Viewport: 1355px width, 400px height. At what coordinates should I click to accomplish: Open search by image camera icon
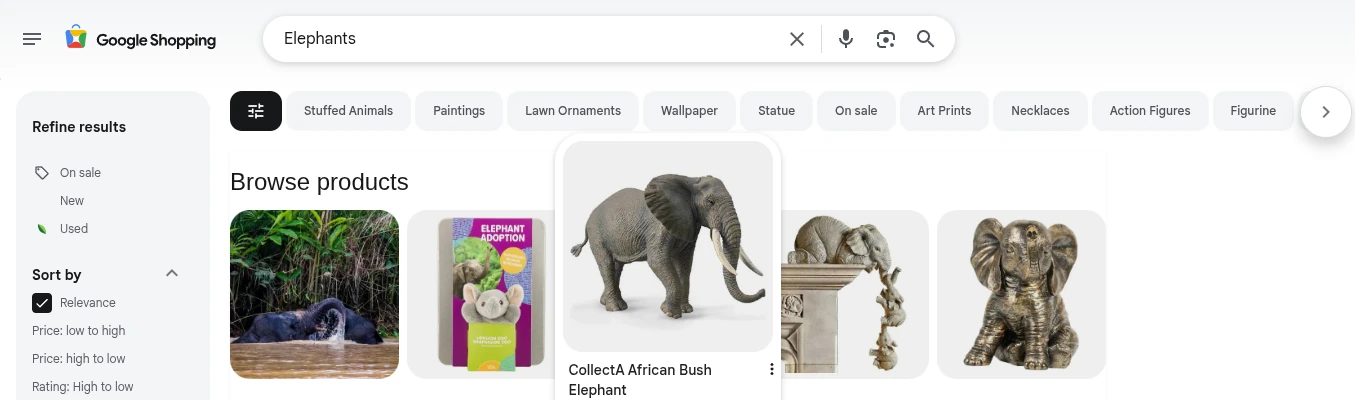tap(886, 39)
